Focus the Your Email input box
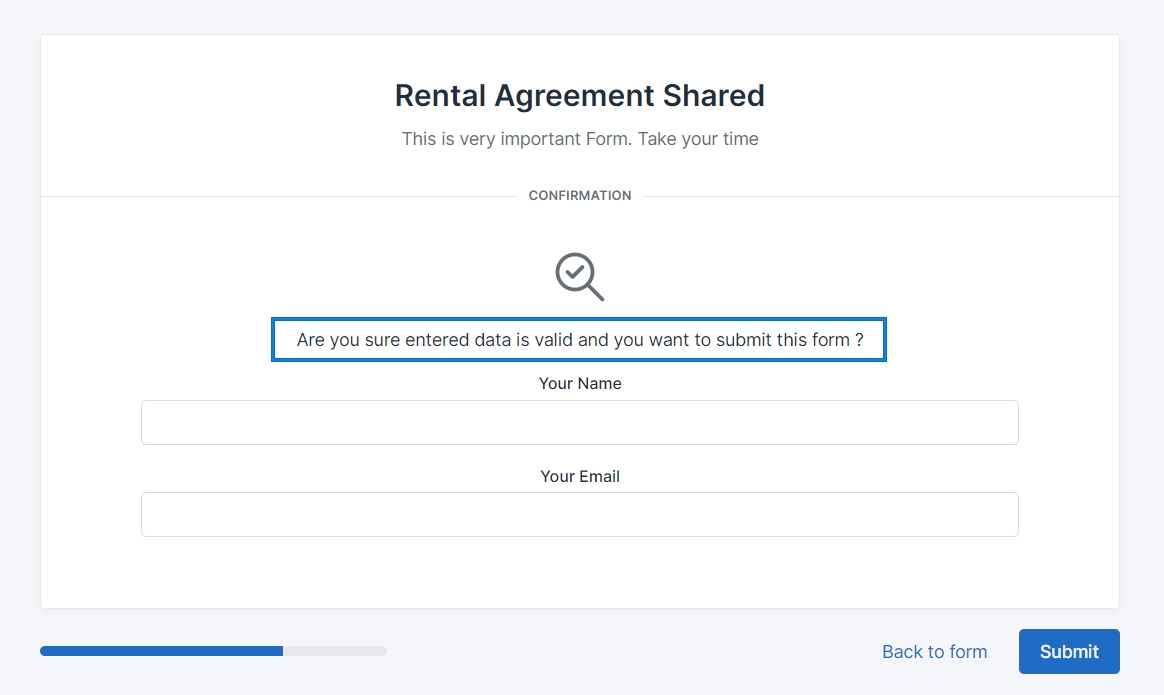Image resolution: width=1164 pixels, height=695 pixels. pos(579,514)
